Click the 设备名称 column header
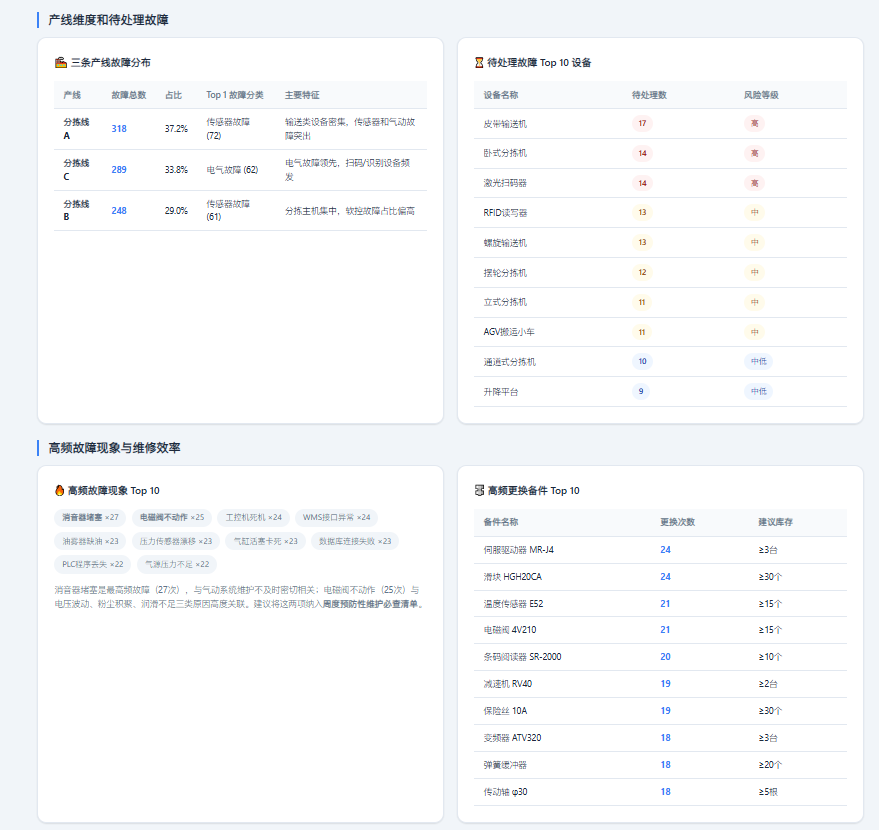The image size is (879, 830). tap(501, 95)
